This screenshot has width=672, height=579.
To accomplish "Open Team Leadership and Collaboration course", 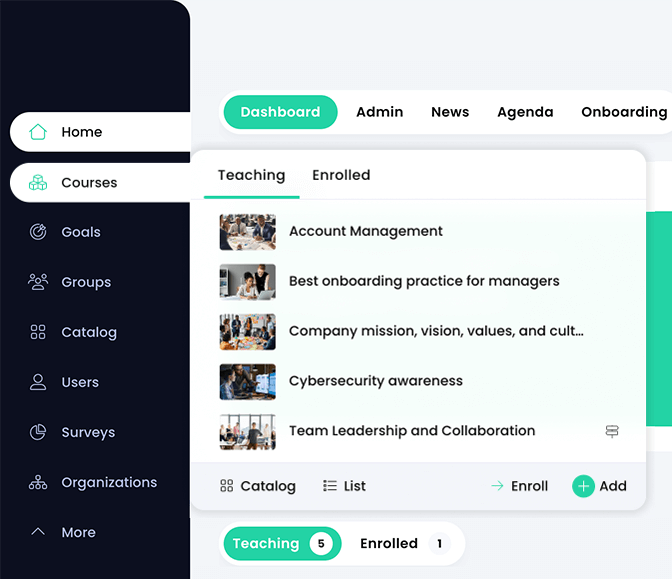I will click(412, 431).
